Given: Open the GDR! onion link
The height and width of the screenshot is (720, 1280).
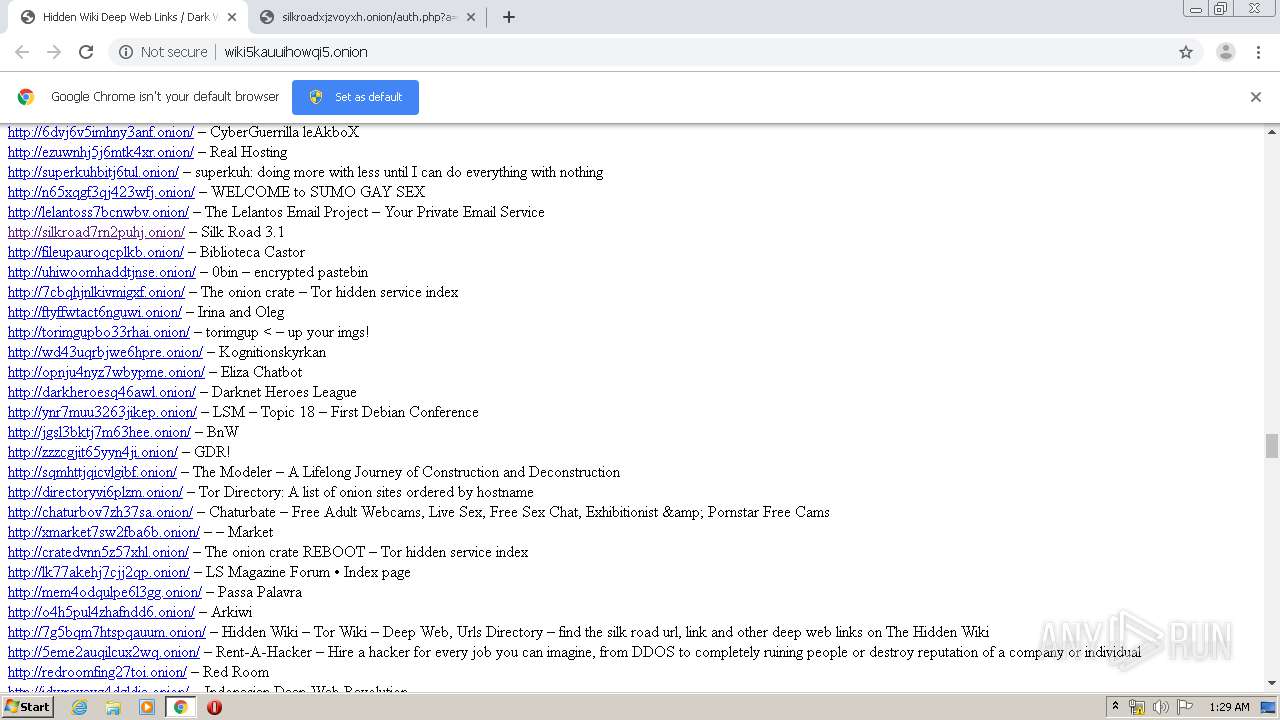Looking at the screenshot, I should [x=93, y=452].
